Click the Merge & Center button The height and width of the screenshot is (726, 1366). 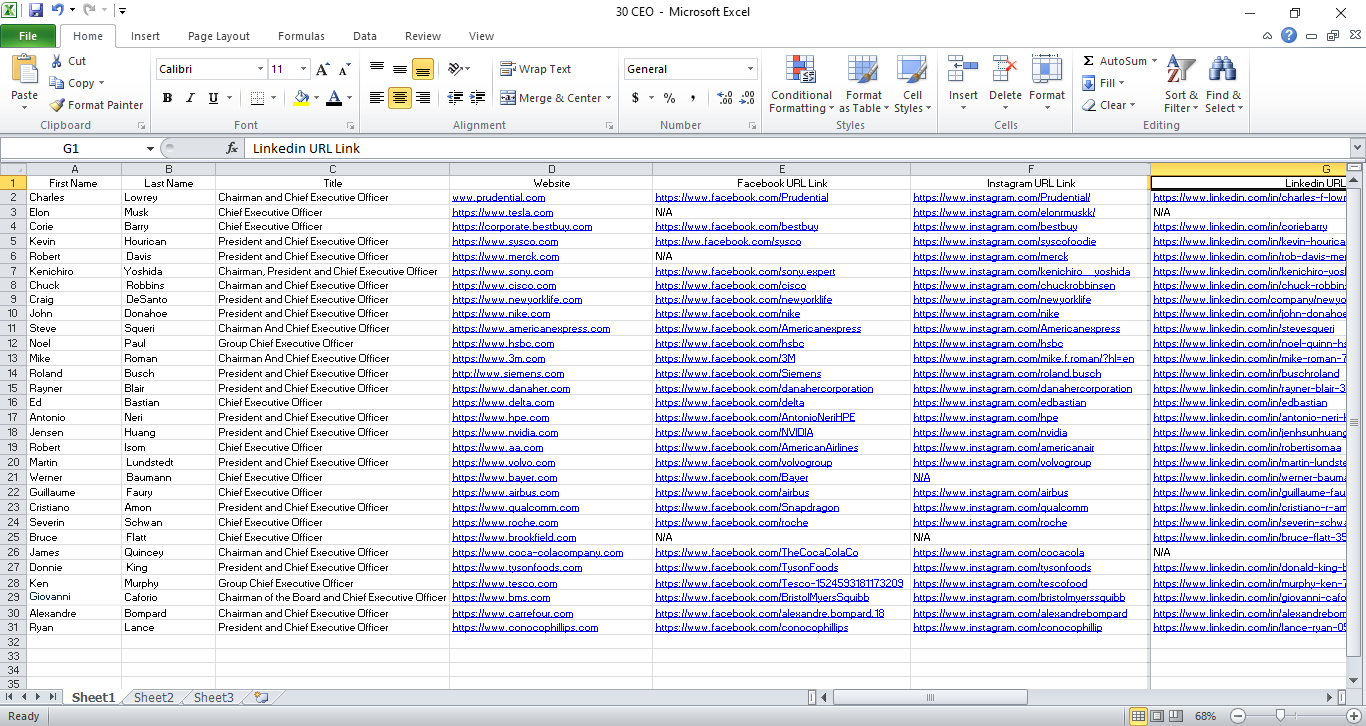(551, 98)
